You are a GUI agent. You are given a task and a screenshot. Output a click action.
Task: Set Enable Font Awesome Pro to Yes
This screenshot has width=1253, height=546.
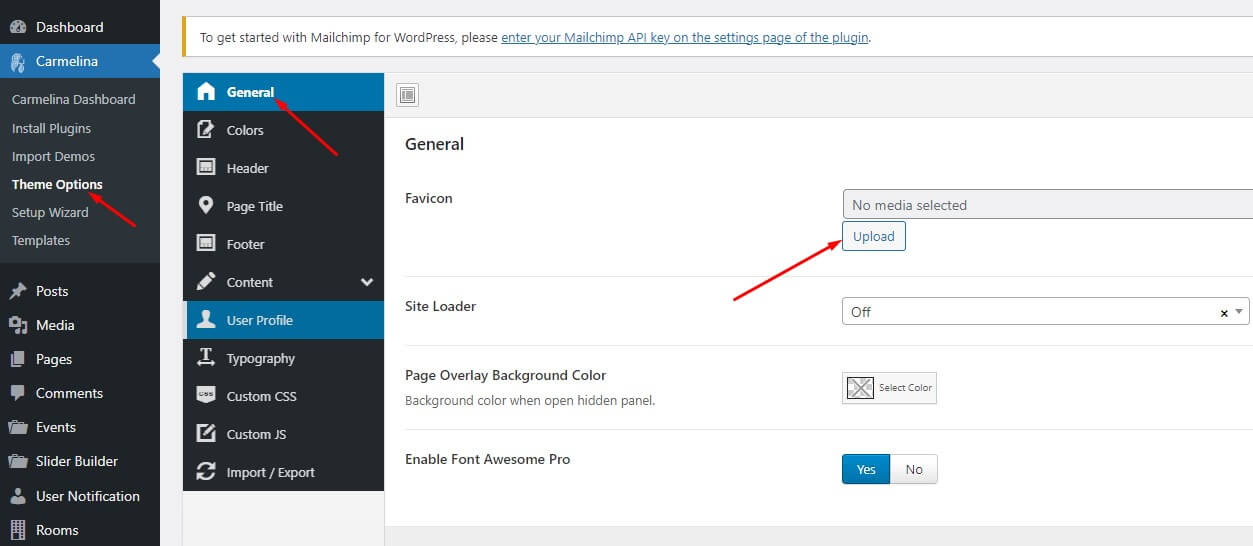[x=866, y=469]
